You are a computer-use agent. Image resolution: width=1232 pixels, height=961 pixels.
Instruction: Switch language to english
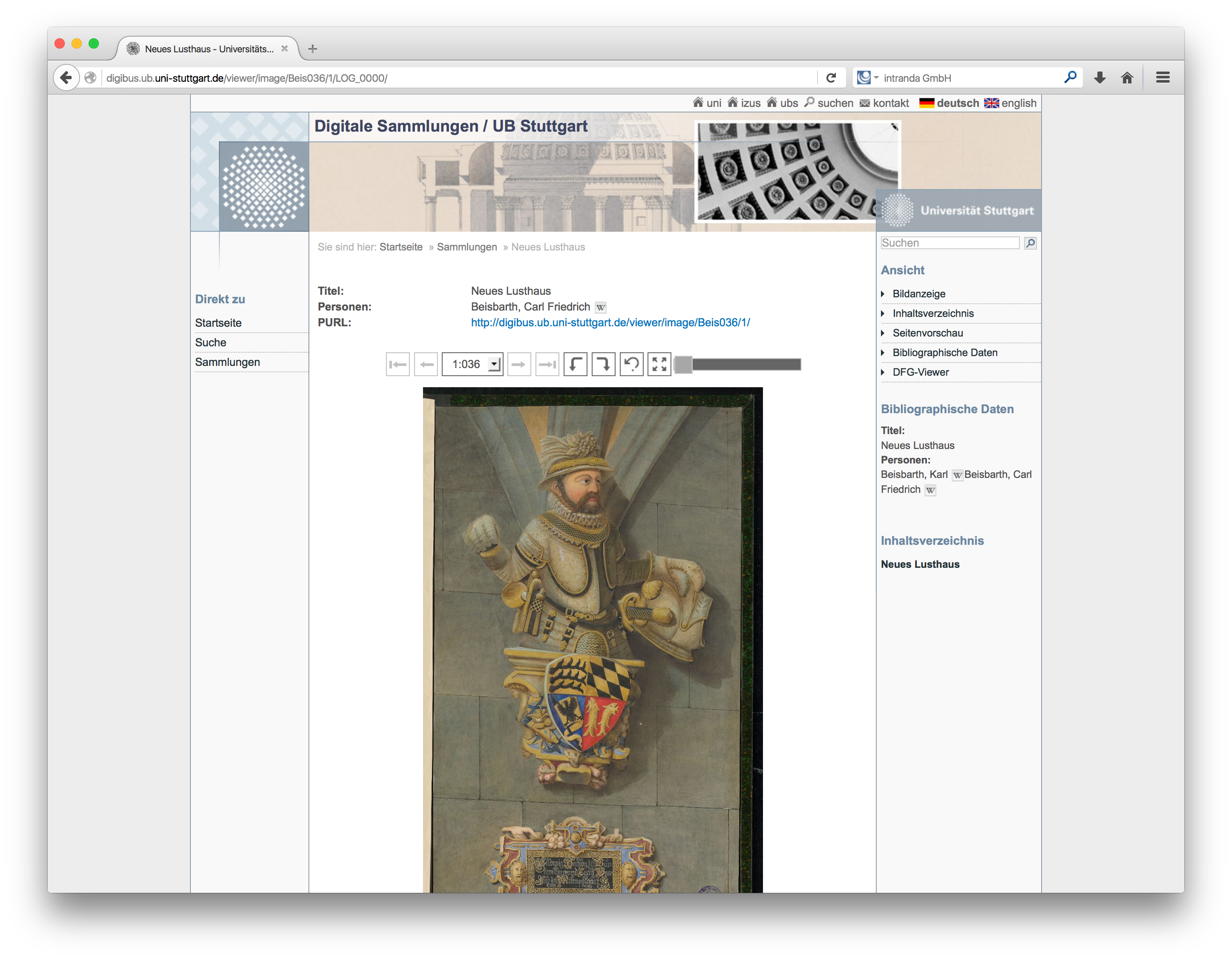[x=1010, y=103]
